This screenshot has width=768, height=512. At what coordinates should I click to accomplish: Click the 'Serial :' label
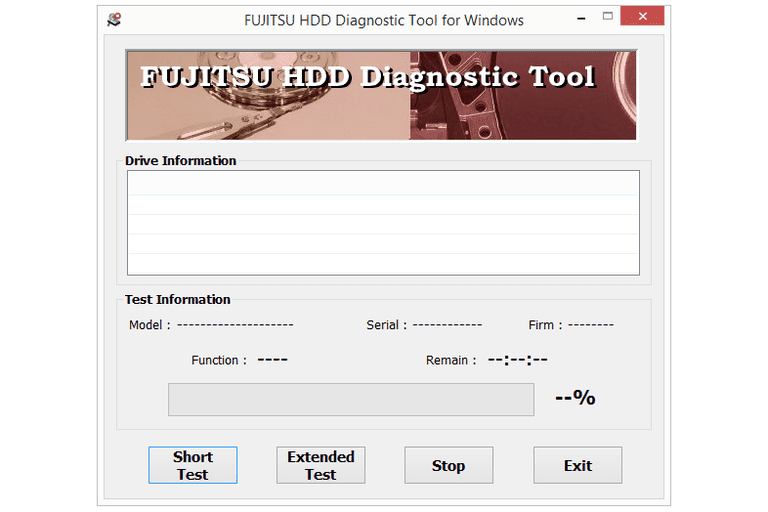pos(386,325)
